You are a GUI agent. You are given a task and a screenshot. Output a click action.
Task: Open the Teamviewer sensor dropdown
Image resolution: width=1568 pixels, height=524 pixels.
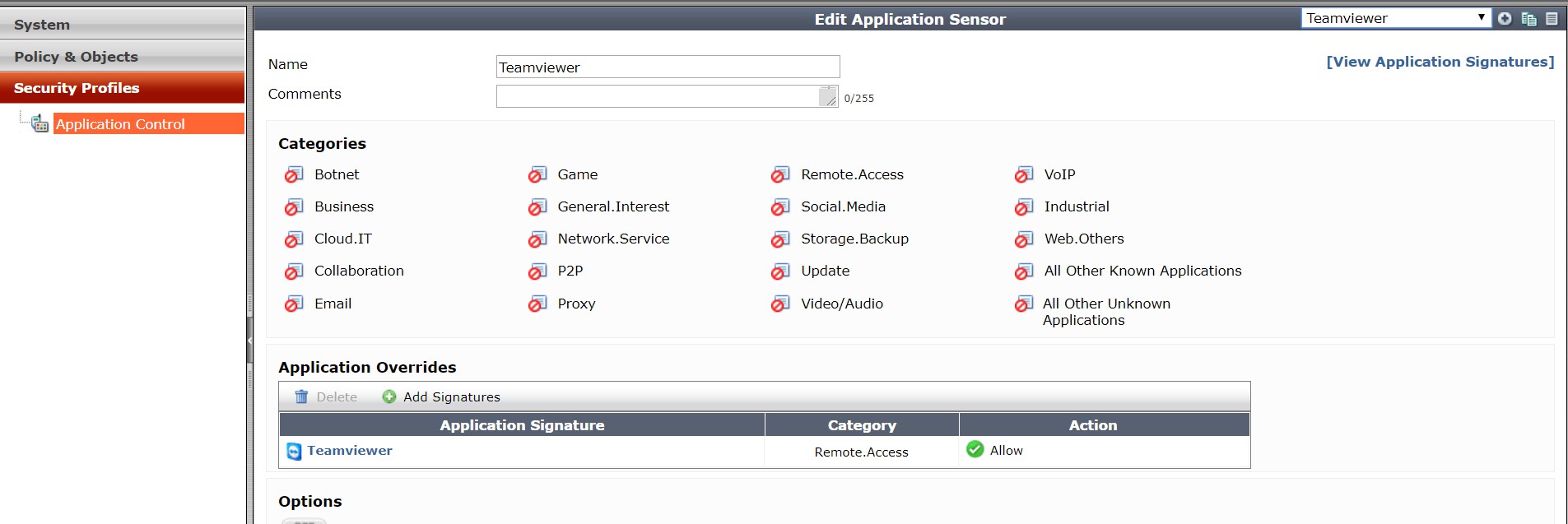click(1396, 18)
